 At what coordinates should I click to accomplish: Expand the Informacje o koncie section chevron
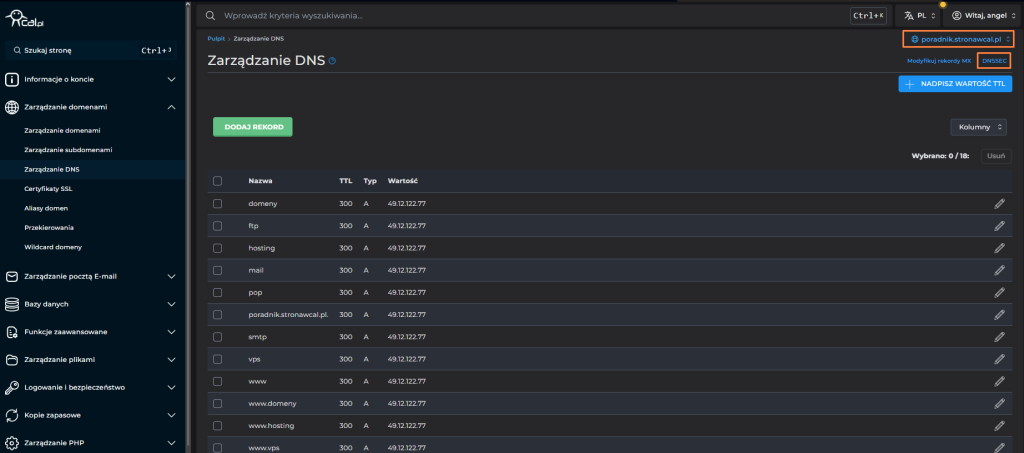click(x=172, y=80)
